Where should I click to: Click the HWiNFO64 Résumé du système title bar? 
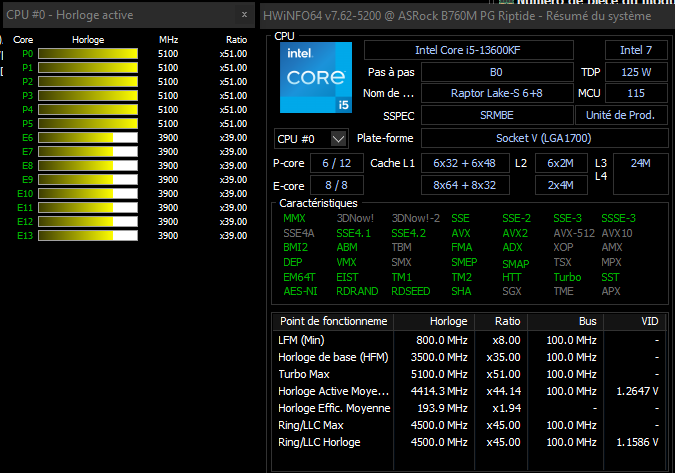[468, 16]
